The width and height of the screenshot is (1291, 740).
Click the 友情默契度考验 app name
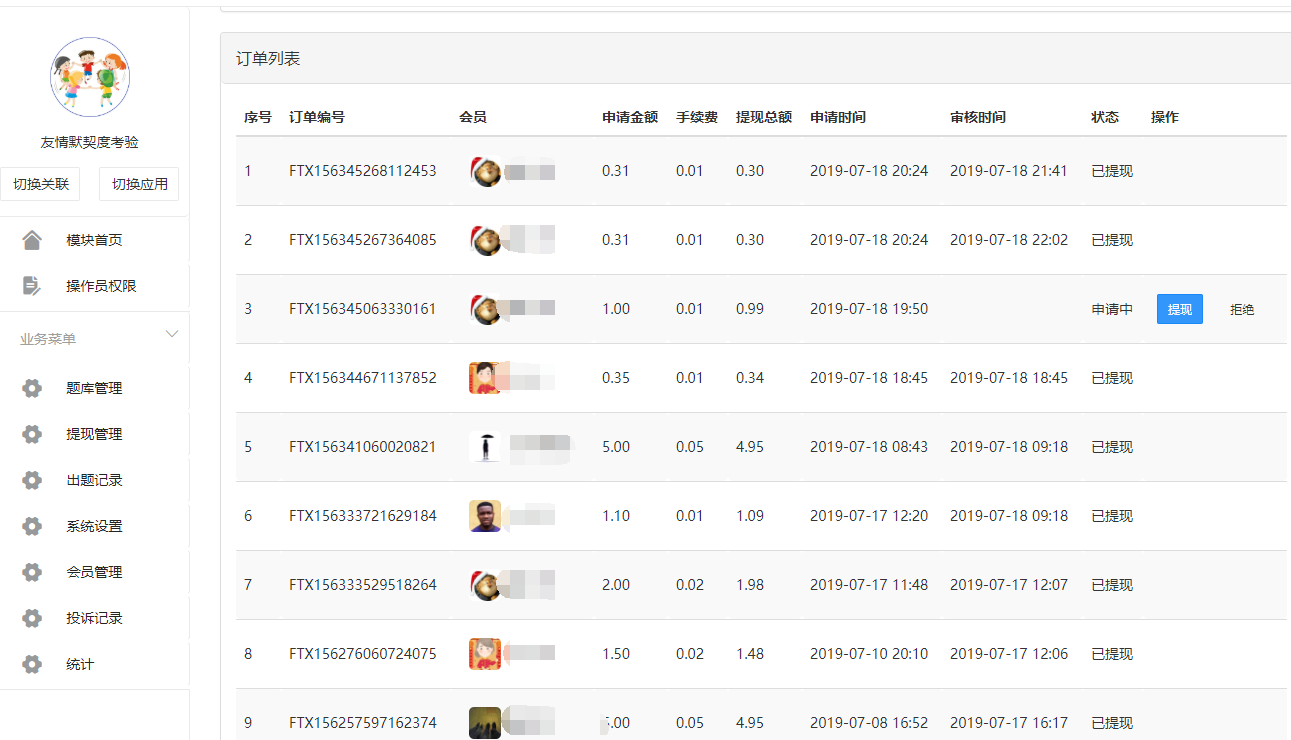click(x=90, y=142)
